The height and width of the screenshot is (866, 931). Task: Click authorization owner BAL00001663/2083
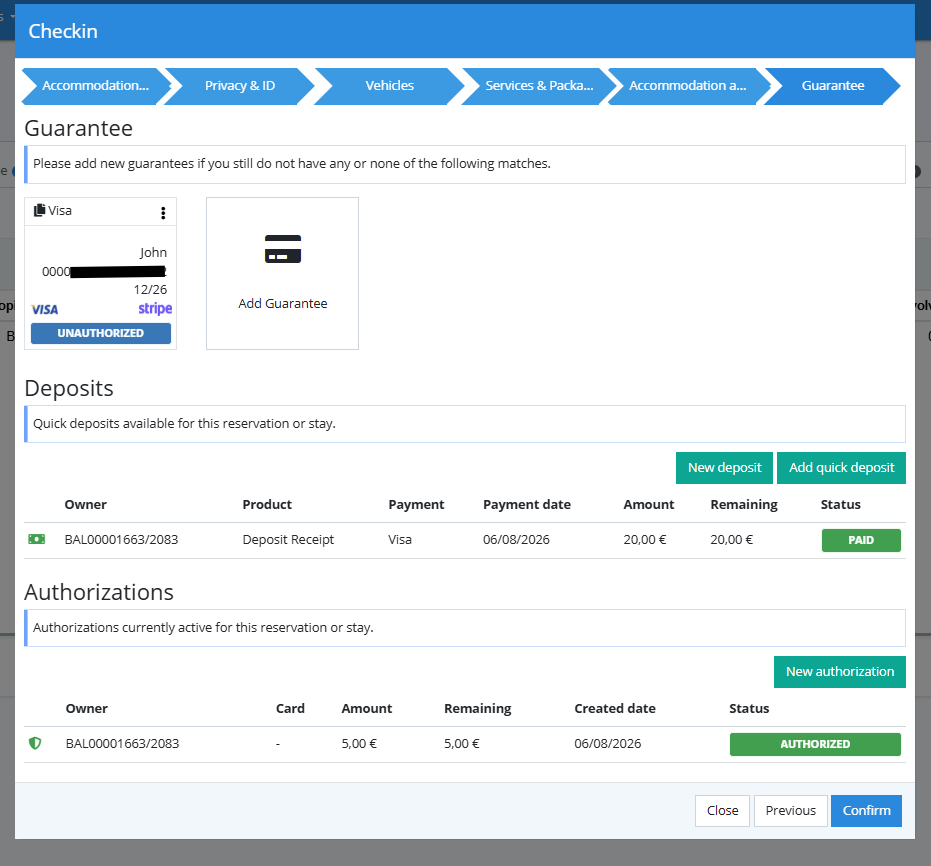[x=122, y=744]
